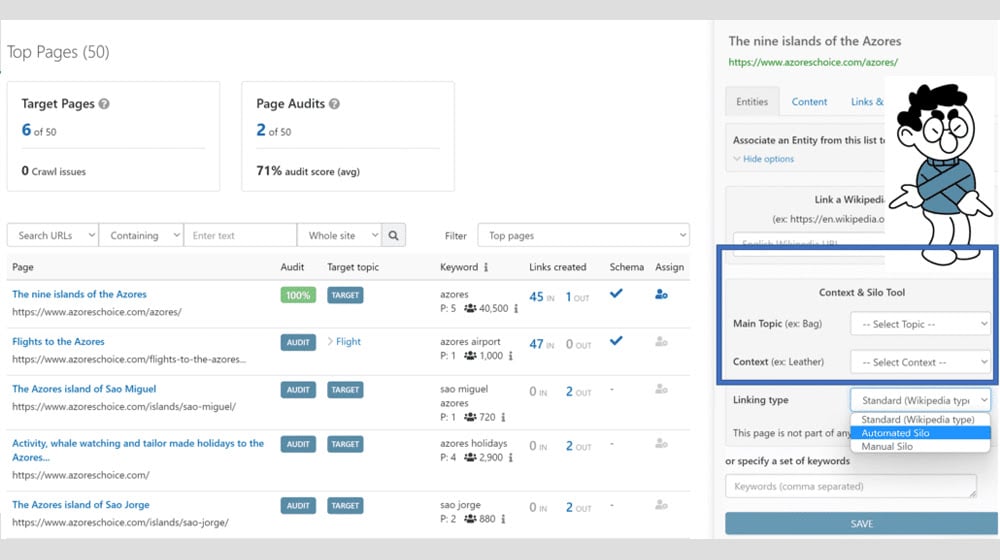Click the 2 of 50 page audits count

274,130
